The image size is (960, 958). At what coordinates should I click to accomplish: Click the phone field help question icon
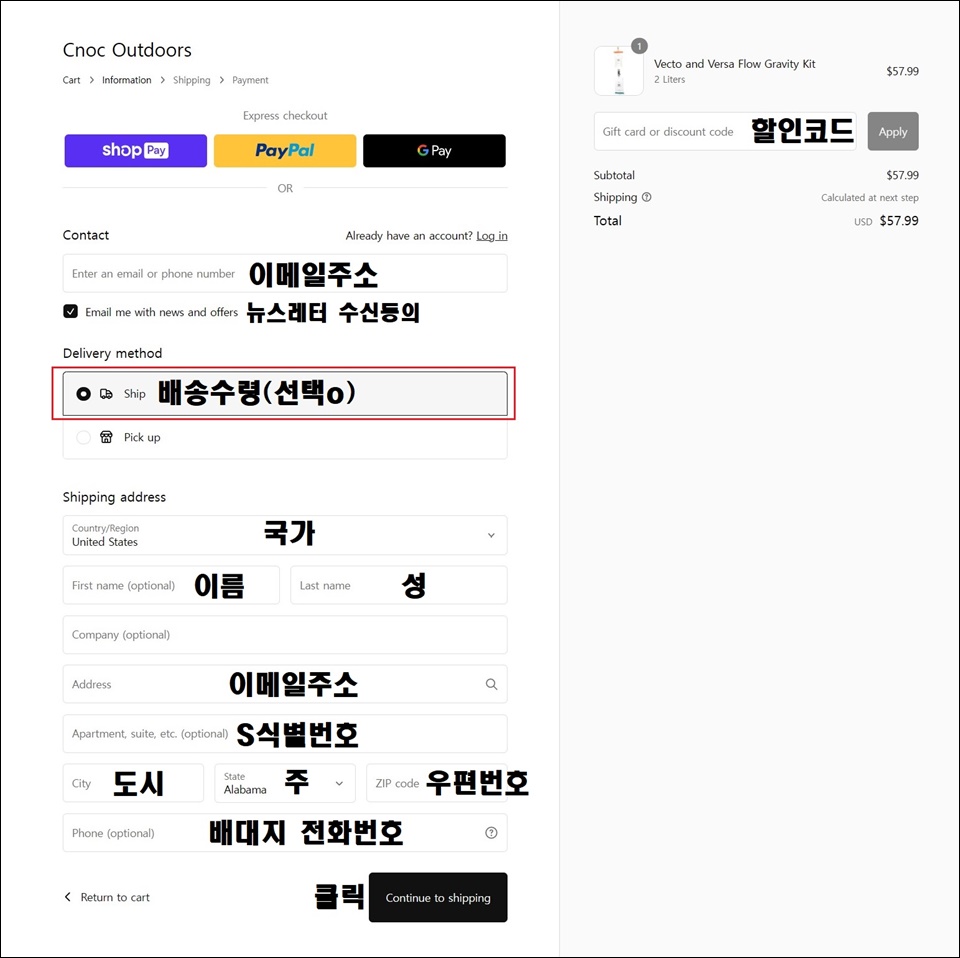[x=491, y=833]
